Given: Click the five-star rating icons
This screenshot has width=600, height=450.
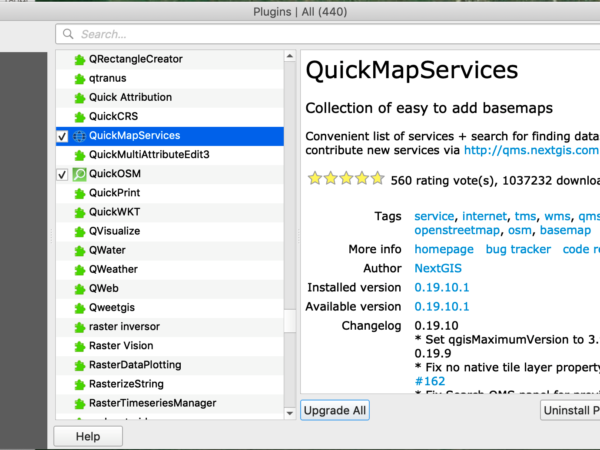Looking at the screenshot, I should (x=346, y=178).
